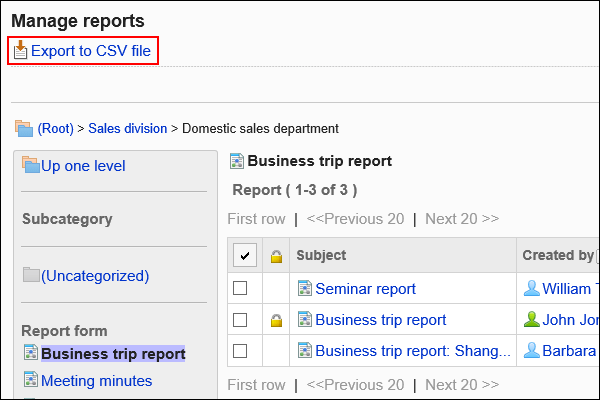Click the user icon next to William
This screenshot has height=400, width=600.
pyautogui.click(x=532, y=288)
